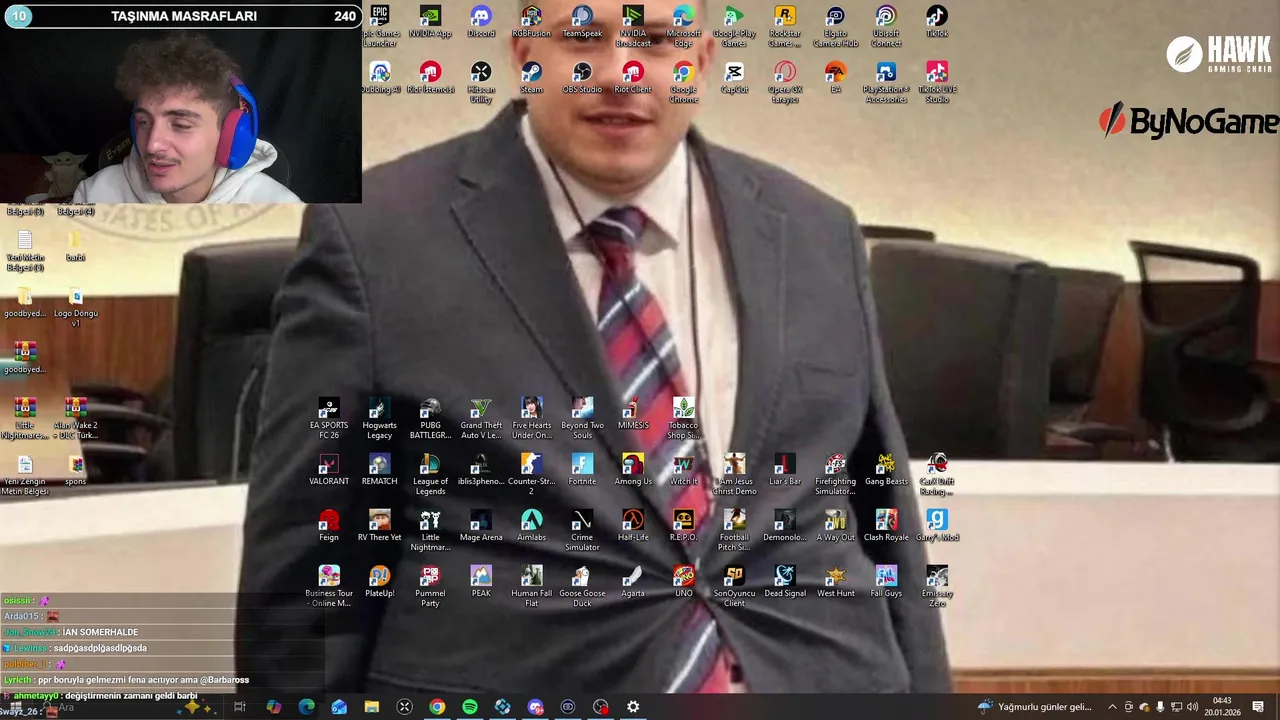The height and width of the screenshot is (720, 1280).
Task: Select UNO game shortcut
Action: 683,582
